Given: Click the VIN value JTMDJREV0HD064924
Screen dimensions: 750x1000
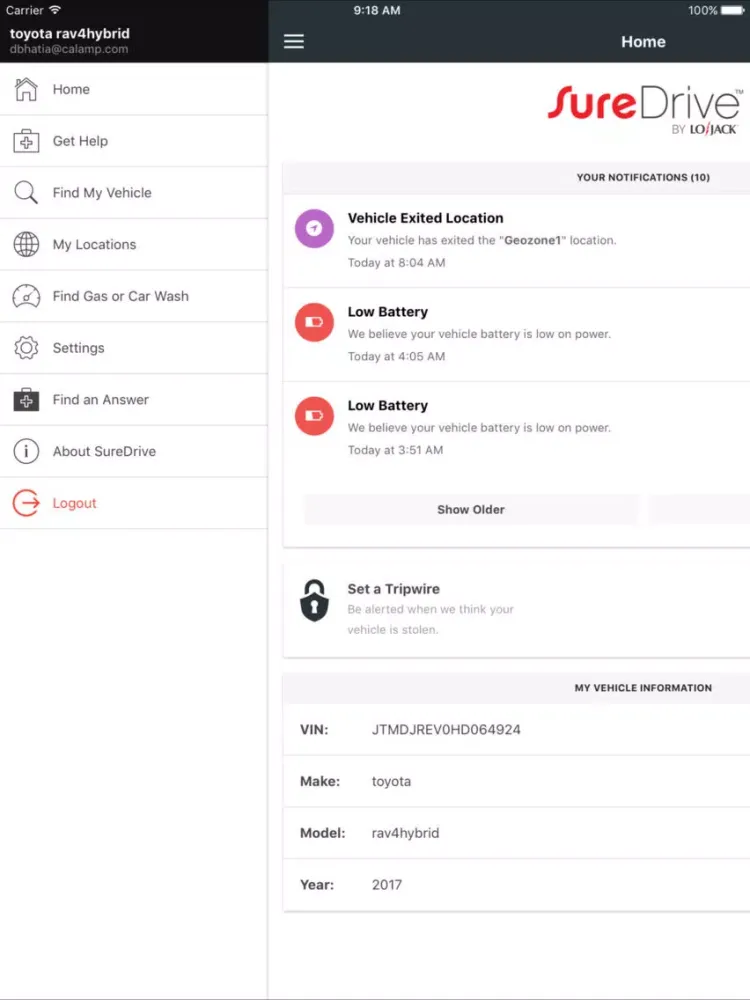Looking at the screenshot, I should (x=446, y=730).
